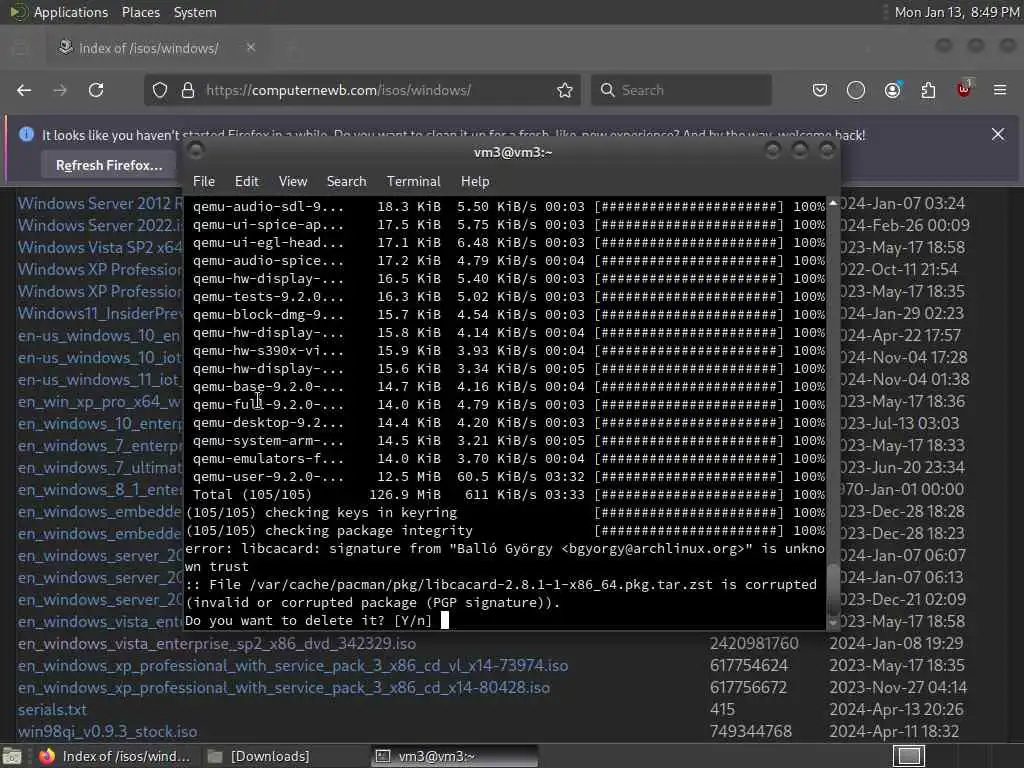Viewport: 1024px width, 768px height.
Task: Click the Applications menu logo icon
Action: coord(18,12)
